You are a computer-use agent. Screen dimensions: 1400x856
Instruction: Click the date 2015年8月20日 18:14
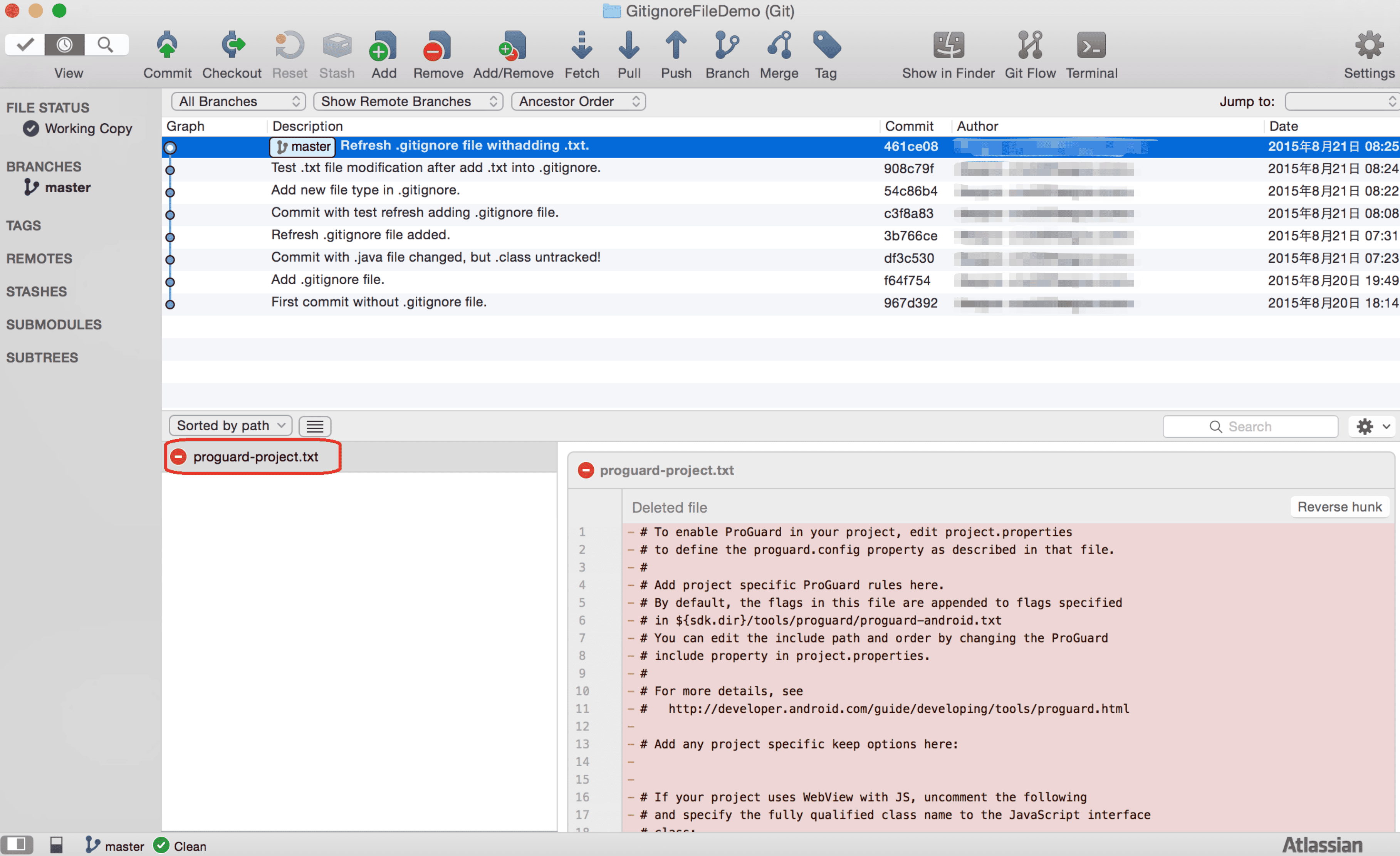point(1333,303)
